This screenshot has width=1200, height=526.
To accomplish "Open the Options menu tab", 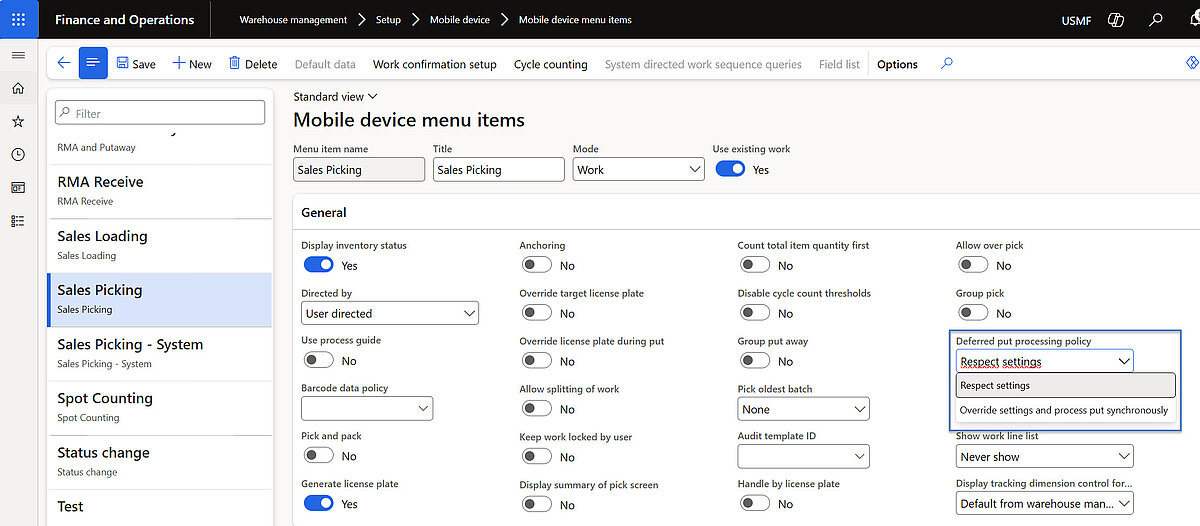I will point(897,64).
